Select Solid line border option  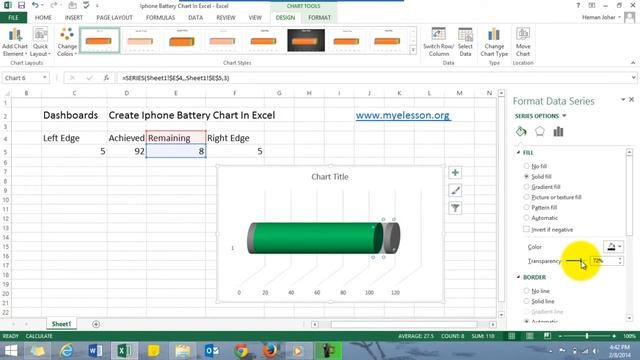click(527, 301)
